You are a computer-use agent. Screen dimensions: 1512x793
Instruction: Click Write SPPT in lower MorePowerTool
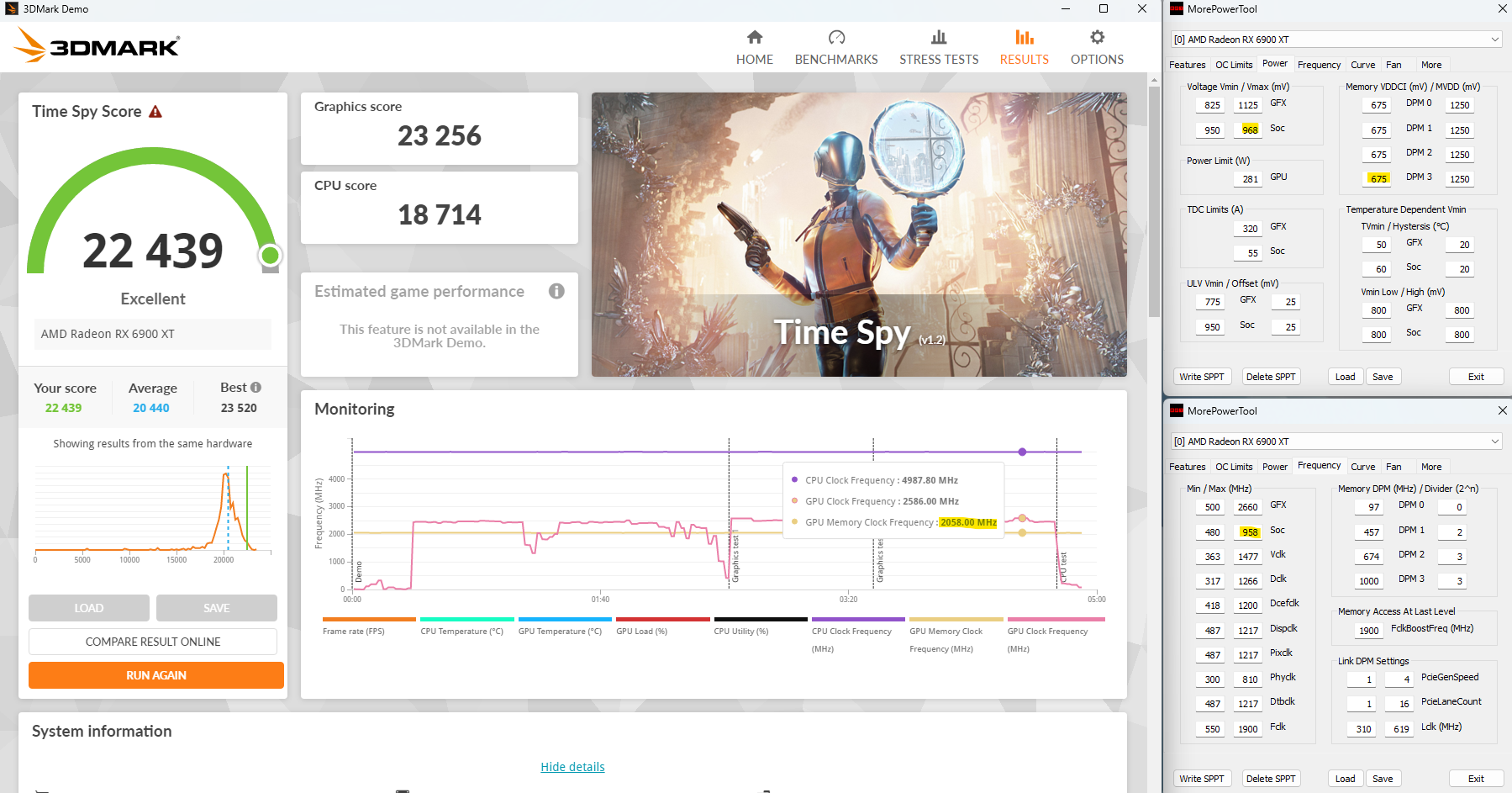[x=1202, y=778]
